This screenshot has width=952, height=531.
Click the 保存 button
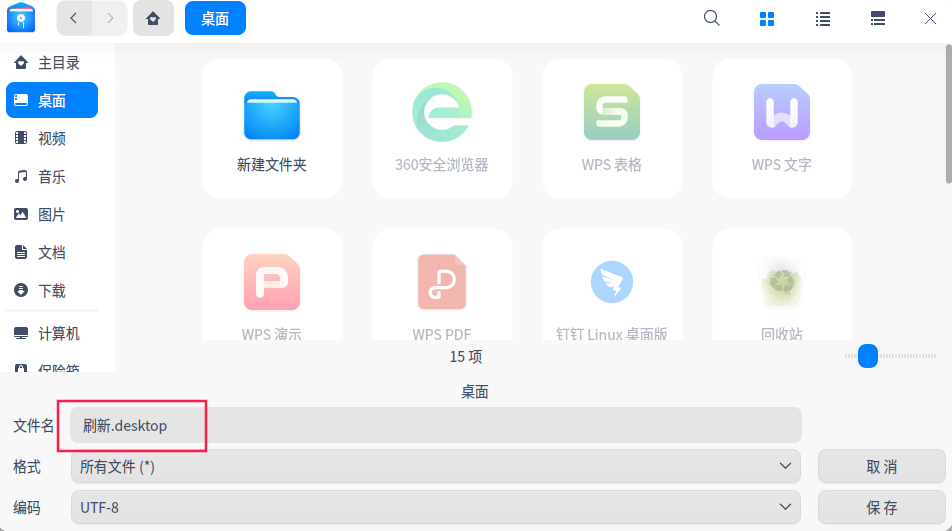click(882, 507)
